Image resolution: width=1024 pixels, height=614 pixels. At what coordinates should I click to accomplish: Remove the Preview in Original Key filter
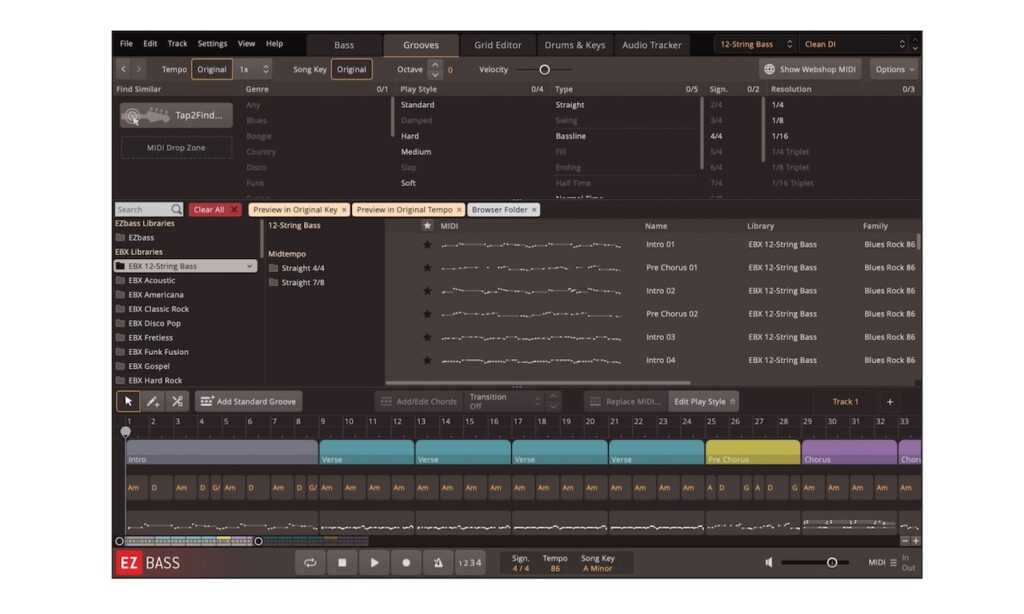[344, 210]
